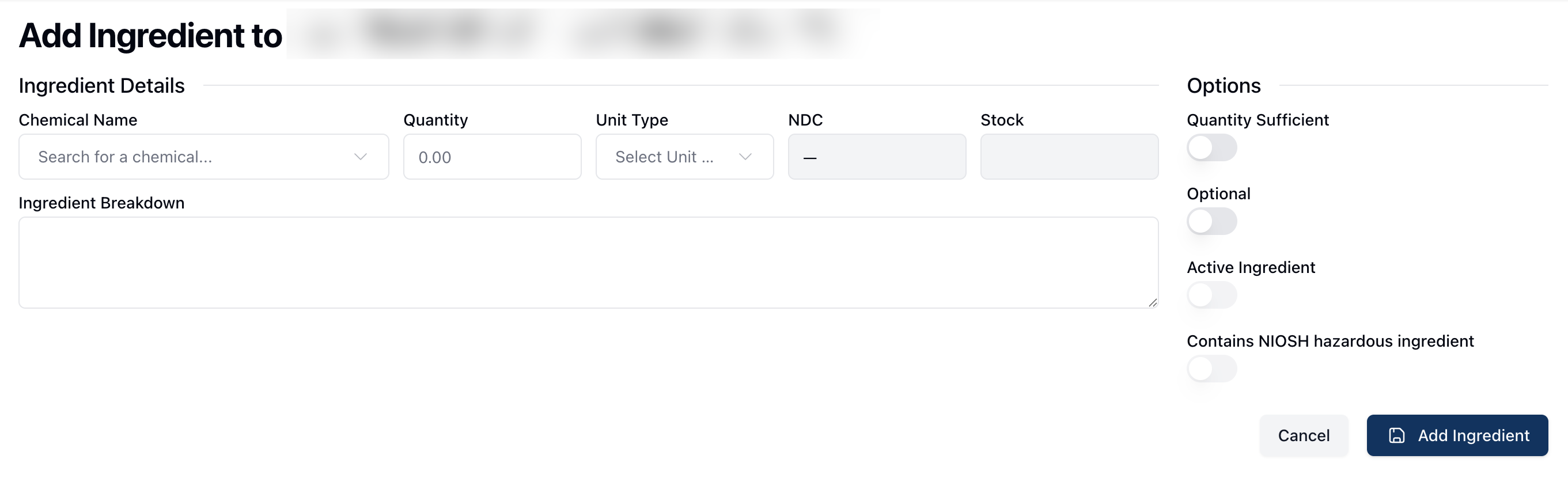Viewport: 1568px width, 478px height.
Task: Enable Contains NIOSH hazardous ingredient toggle
Action: (1211, 369)
